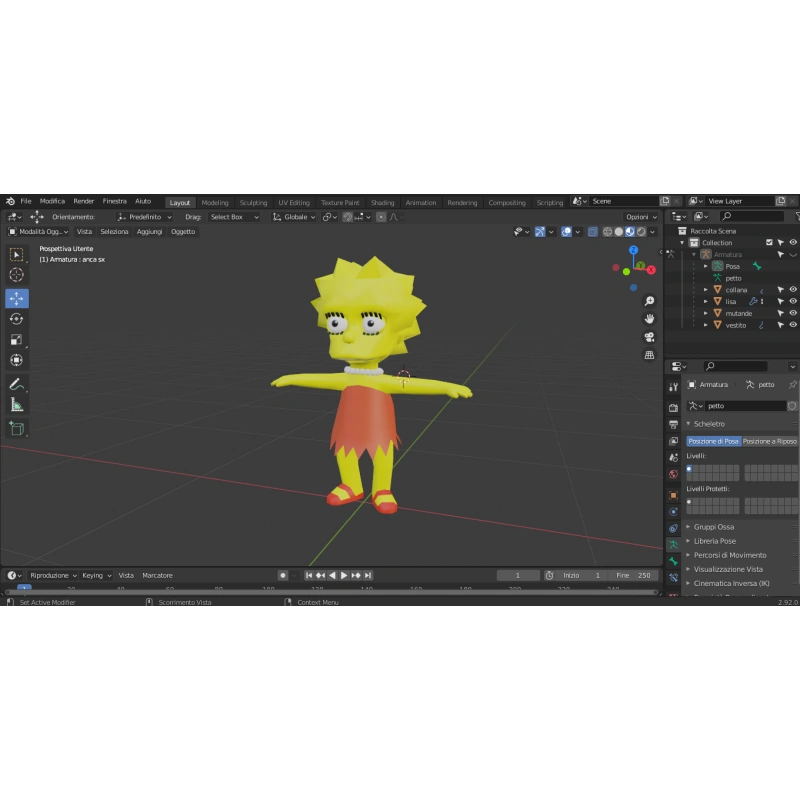Switch to the Sculpting workspace tab
Viewport: 800px width, 800px height.
[x=253, y=203]
